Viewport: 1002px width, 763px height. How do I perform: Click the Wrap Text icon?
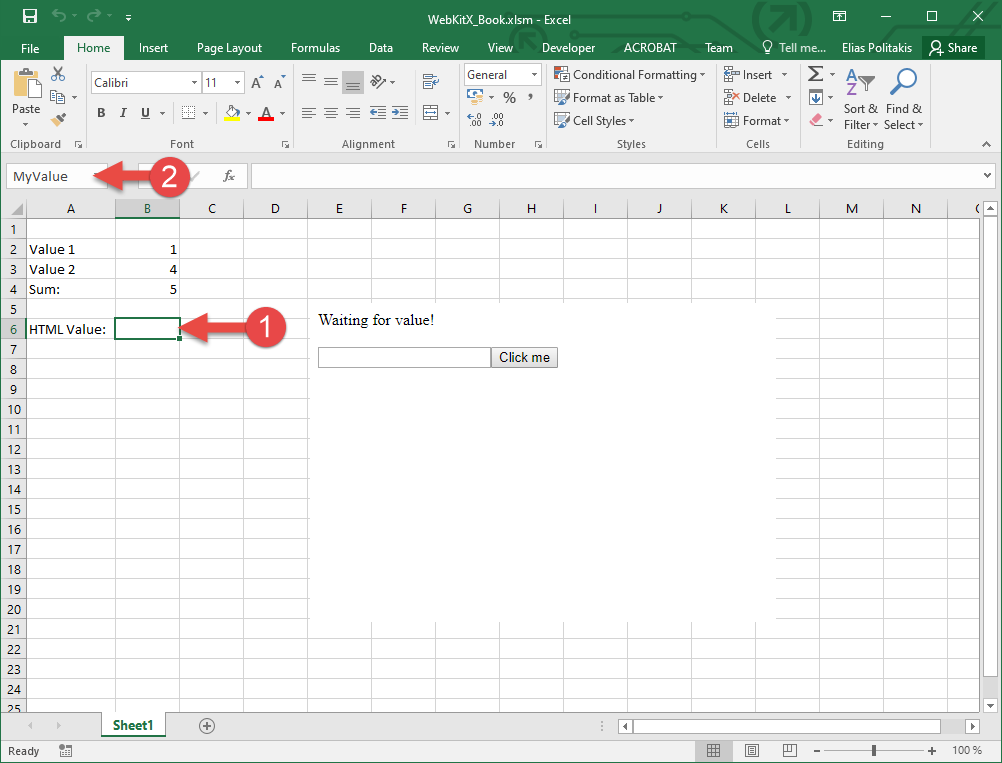431,81
